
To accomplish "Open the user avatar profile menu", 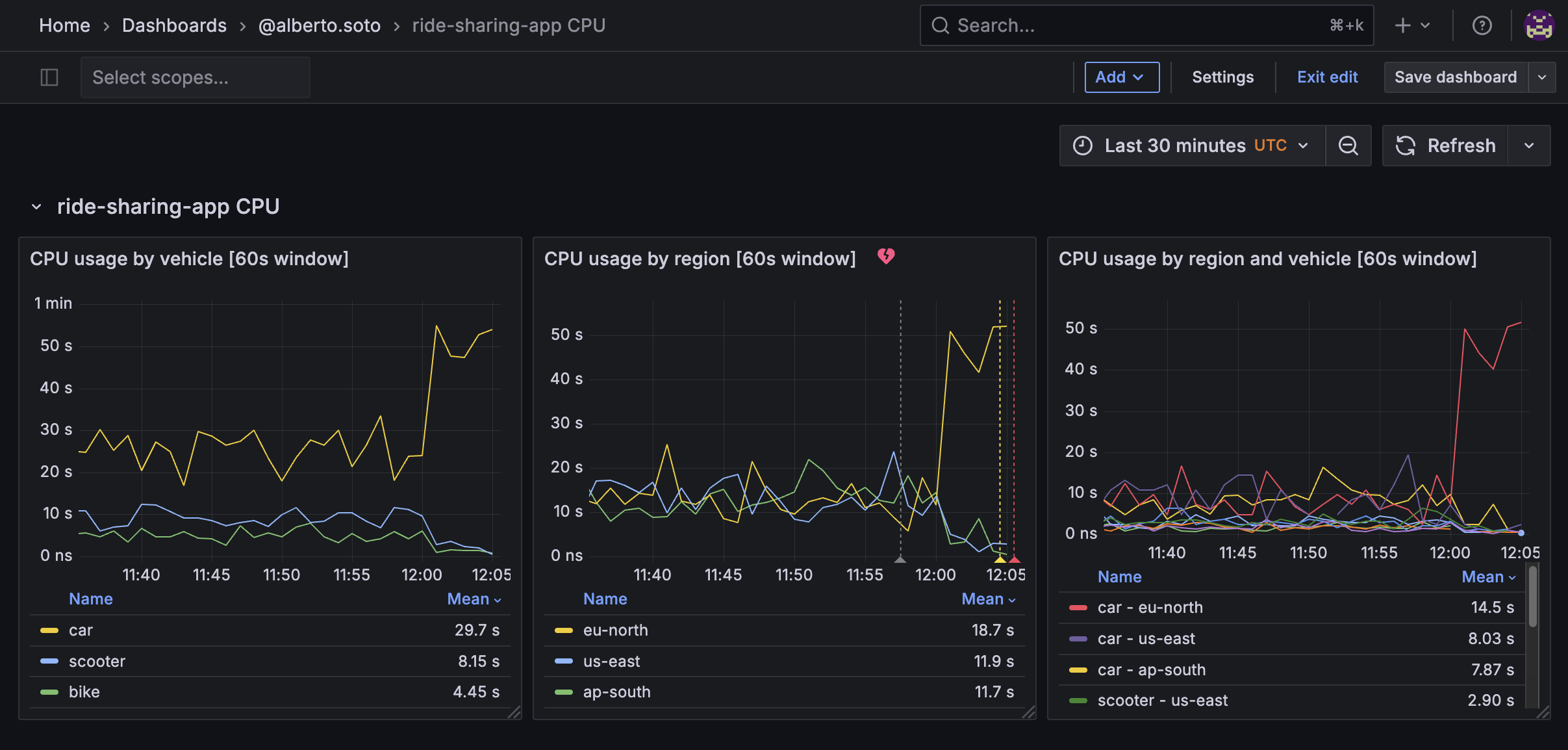I will tap(1539, 25).
